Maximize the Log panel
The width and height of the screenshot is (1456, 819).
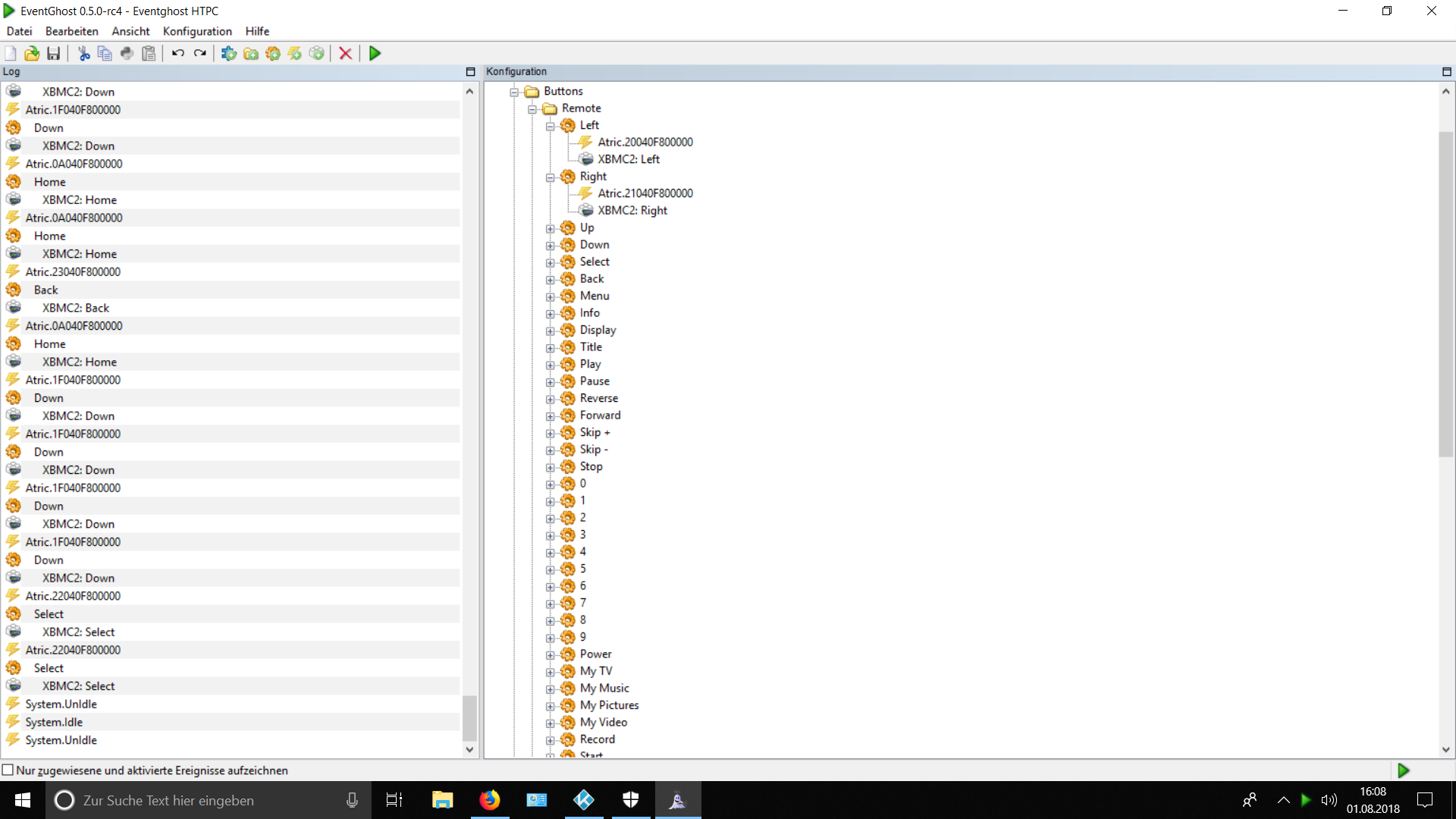(x=470, y=71)
